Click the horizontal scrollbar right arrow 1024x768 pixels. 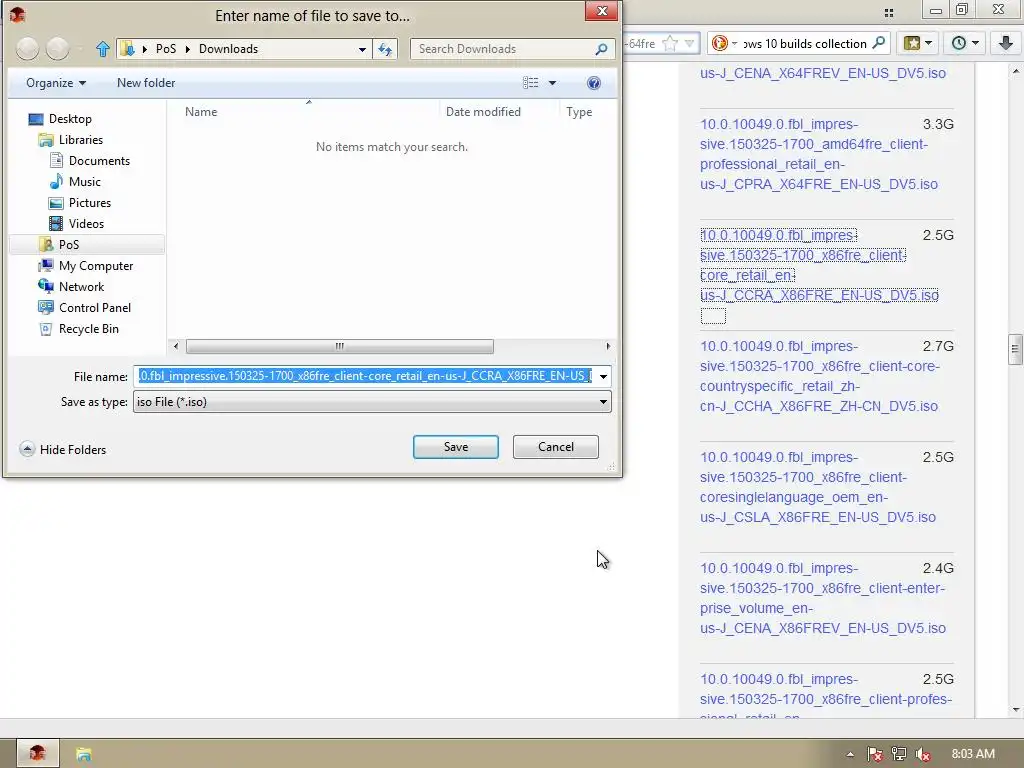click(x=608, y=346)
